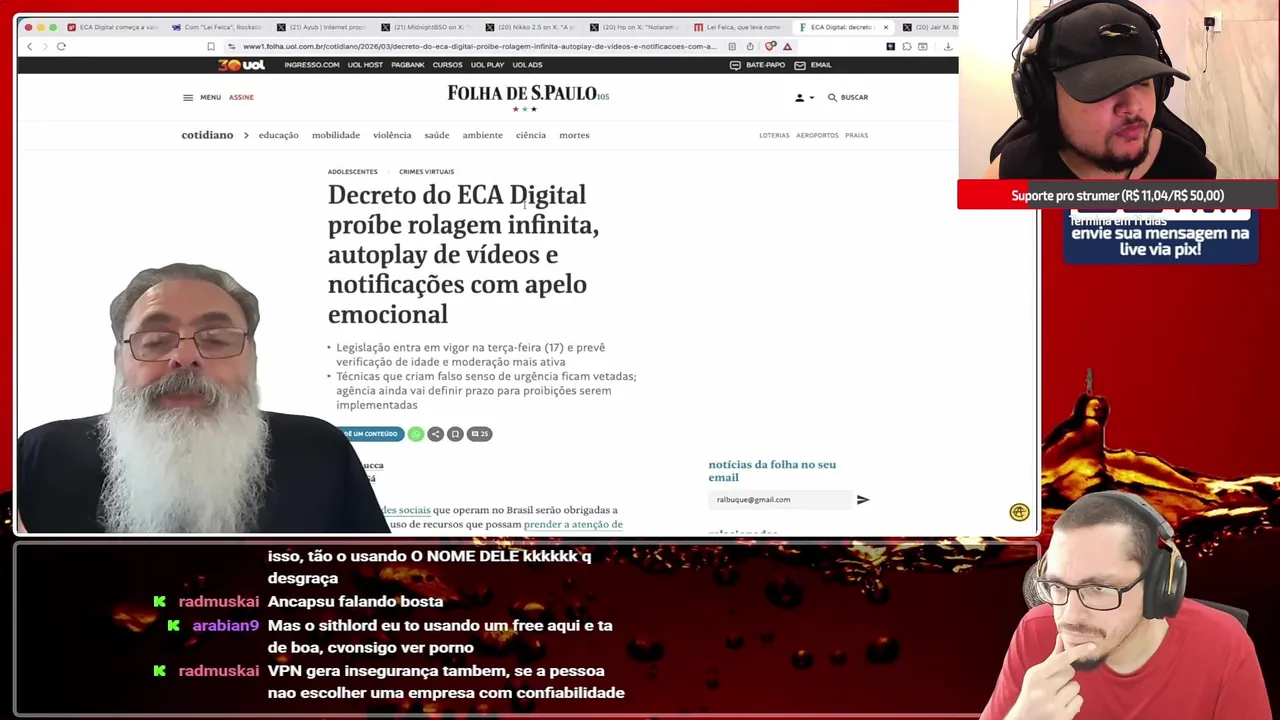Go to the educação section
Image resolution: width=1280 pixels, height=720 pixels.
(278, 135)
